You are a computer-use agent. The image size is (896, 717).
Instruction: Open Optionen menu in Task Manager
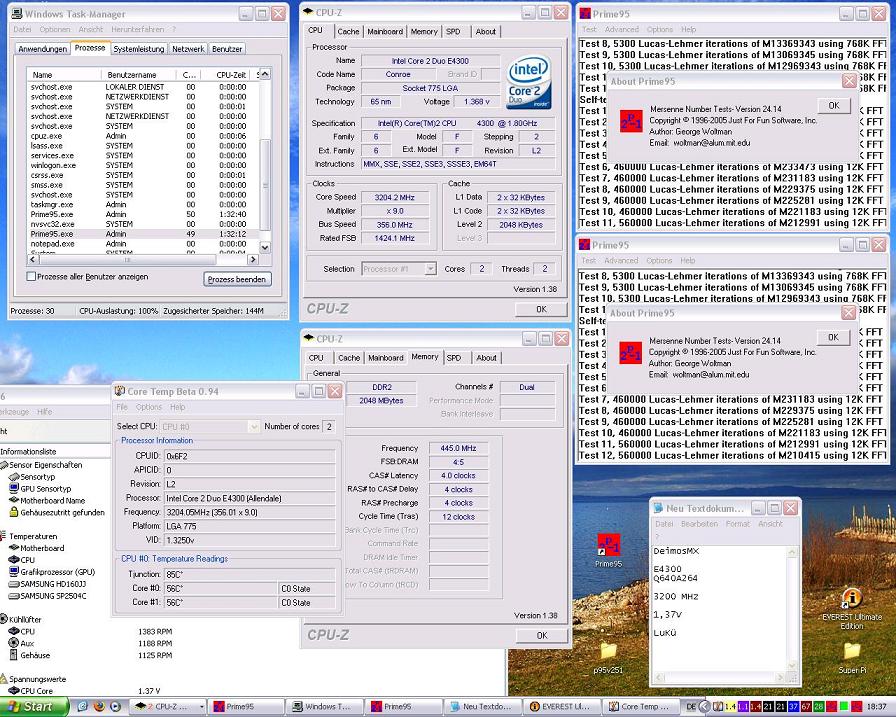coord(55,29)
